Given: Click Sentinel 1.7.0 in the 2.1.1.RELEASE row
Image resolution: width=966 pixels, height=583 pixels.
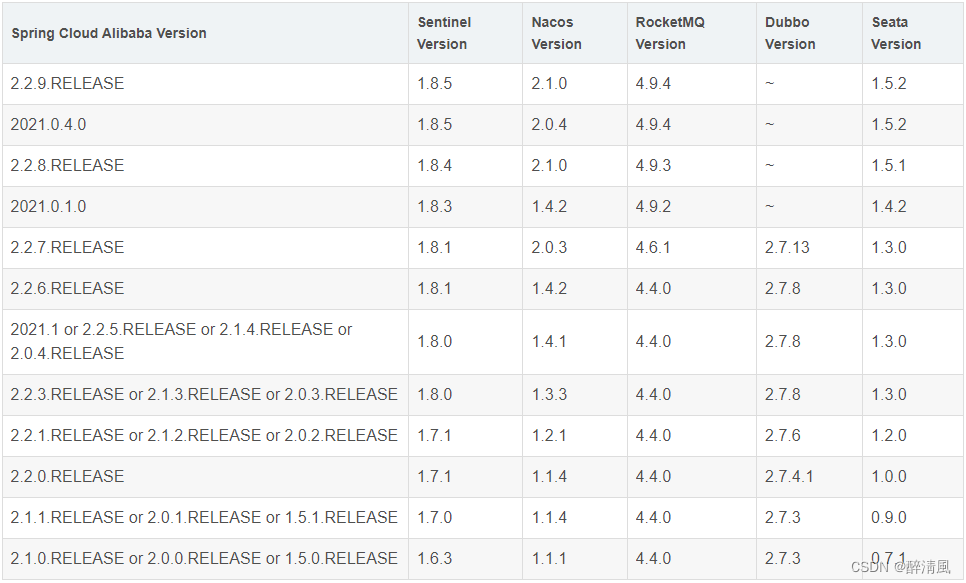Looking at the screenshot, I should [434, 517].
